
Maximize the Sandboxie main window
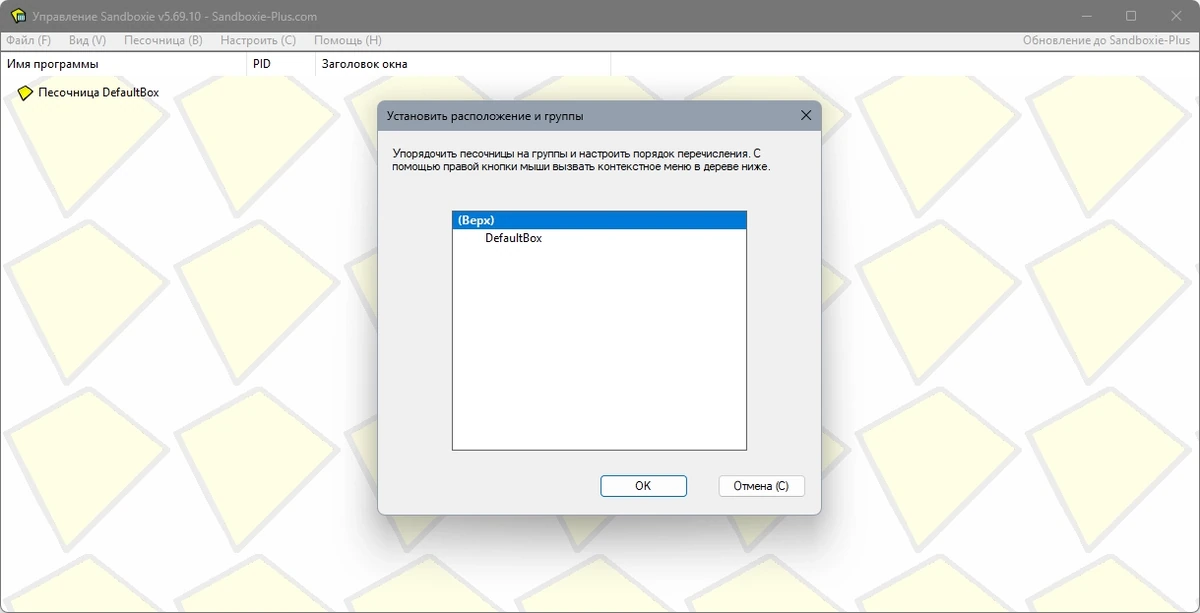(x=1131, y=16)
